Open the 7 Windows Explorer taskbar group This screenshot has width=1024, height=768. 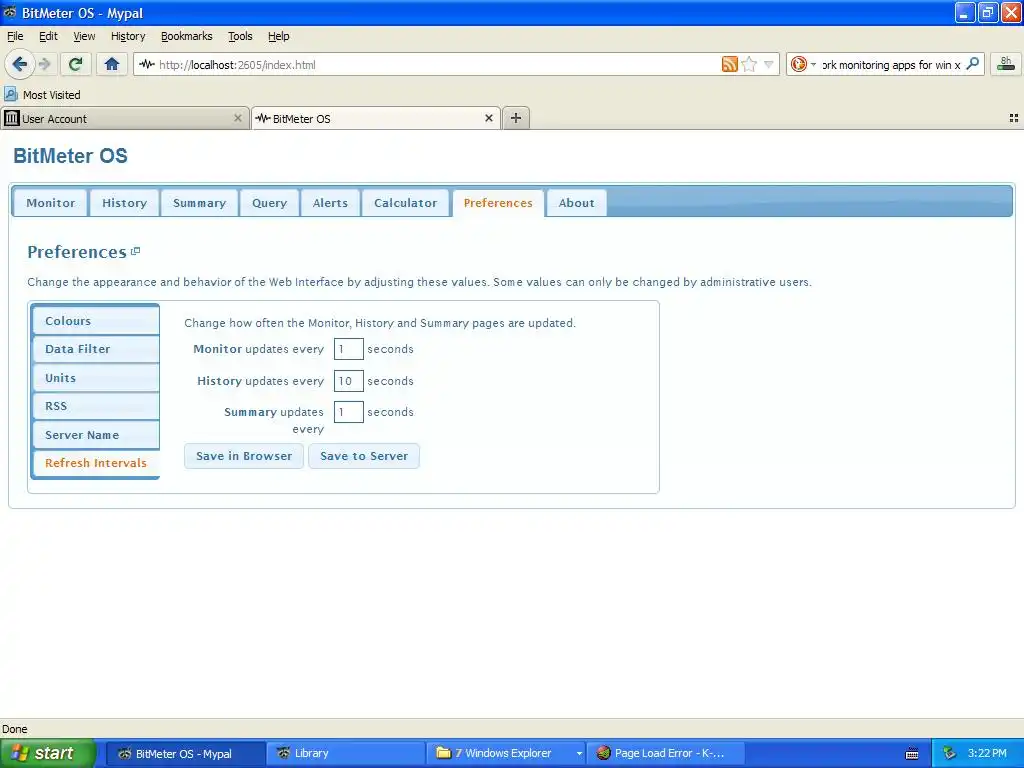click(506, 753)
